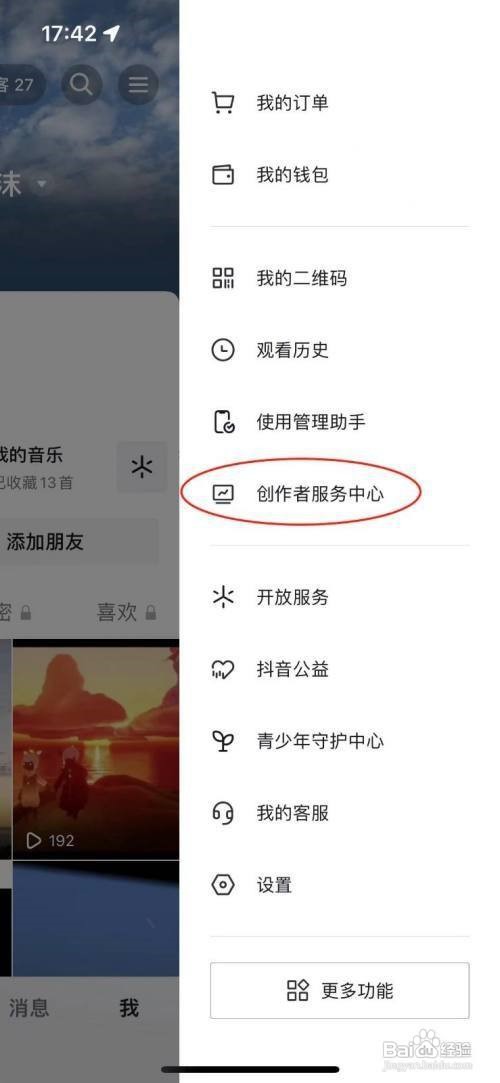Tap the search magnifier icon in header

tap(81, 84)
